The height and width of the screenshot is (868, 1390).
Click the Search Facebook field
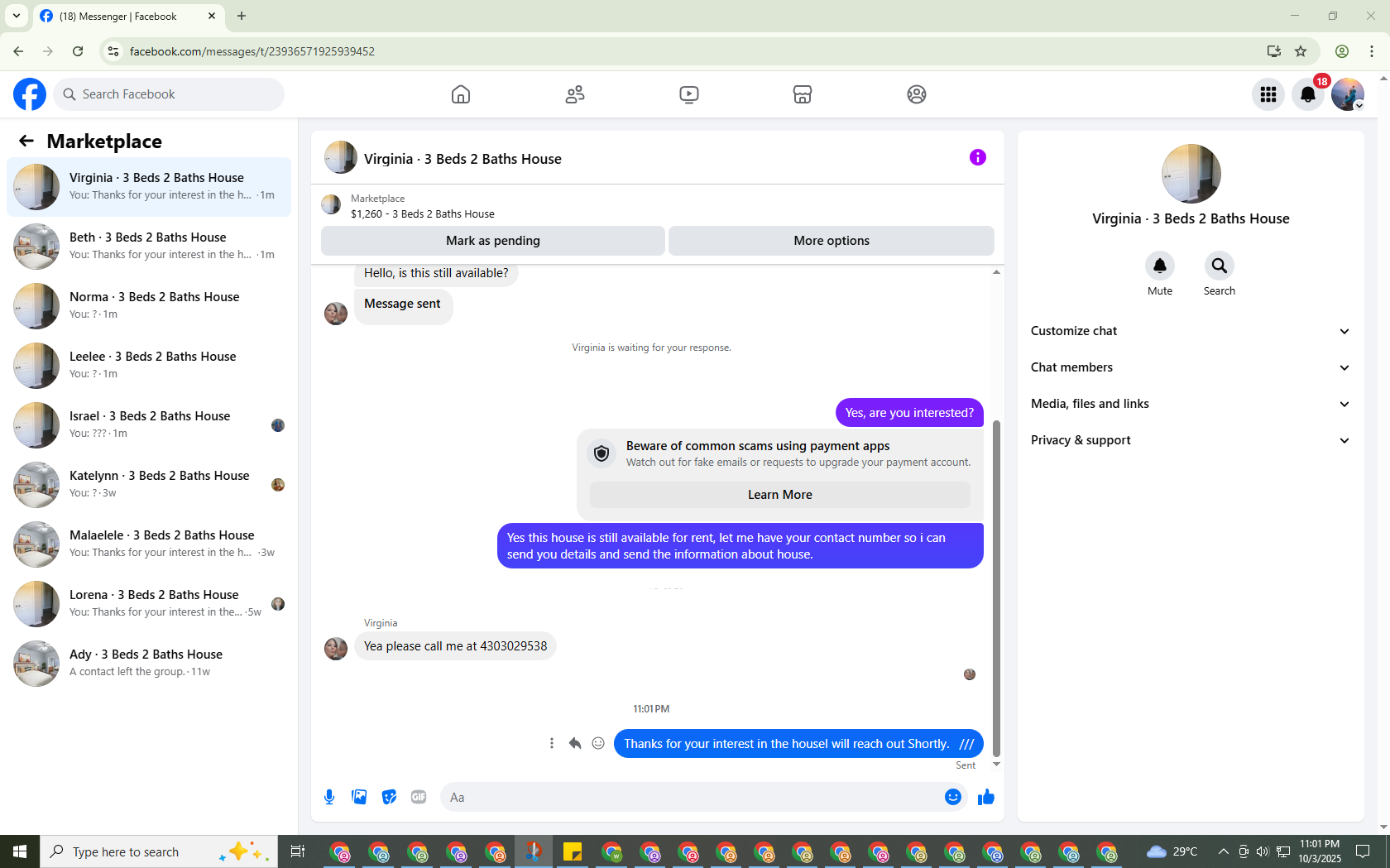(x=169, y=94)
